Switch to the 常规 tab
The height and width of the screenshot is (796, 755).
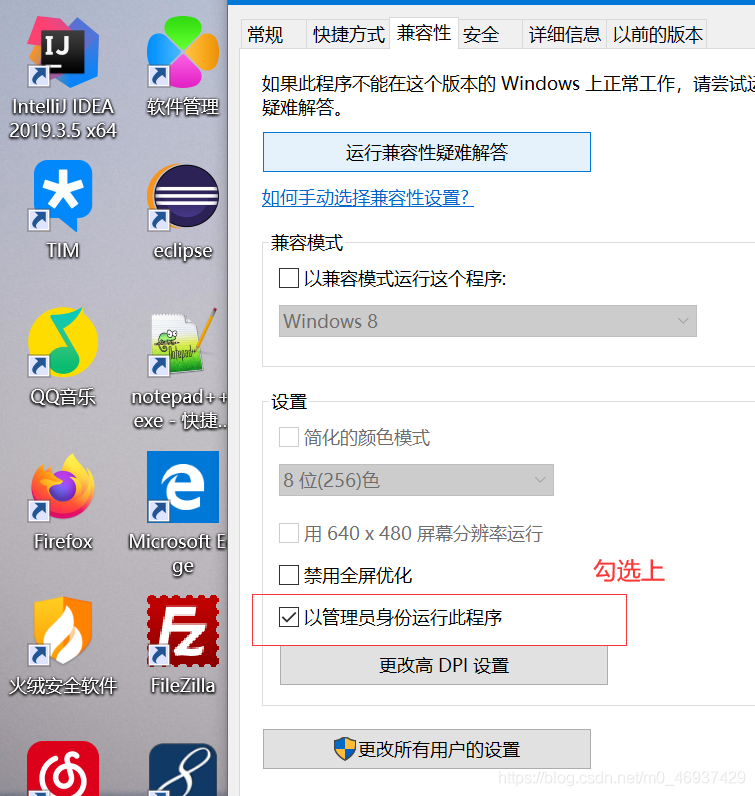(273, 35)
